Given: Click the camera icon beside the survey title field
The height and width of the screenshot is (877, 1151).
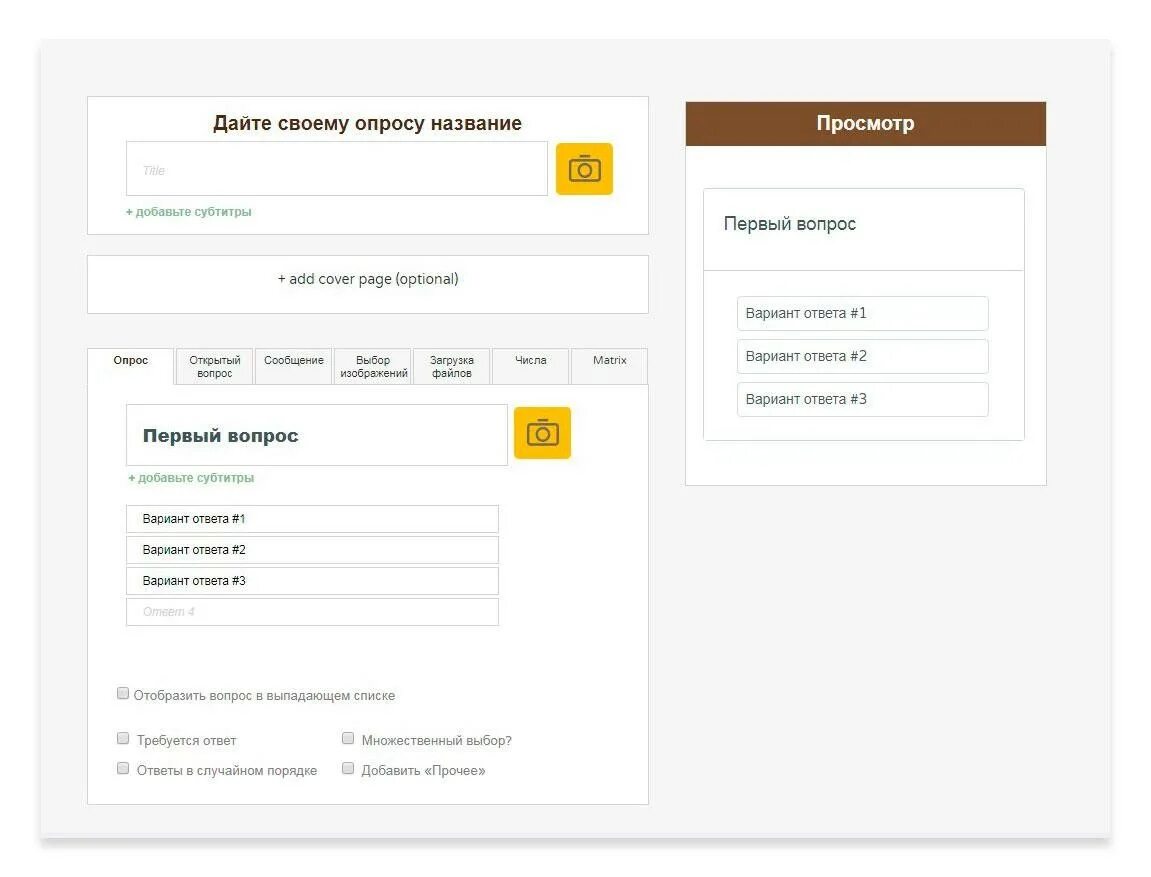Looking at the screenshot, I should [584, 169].
